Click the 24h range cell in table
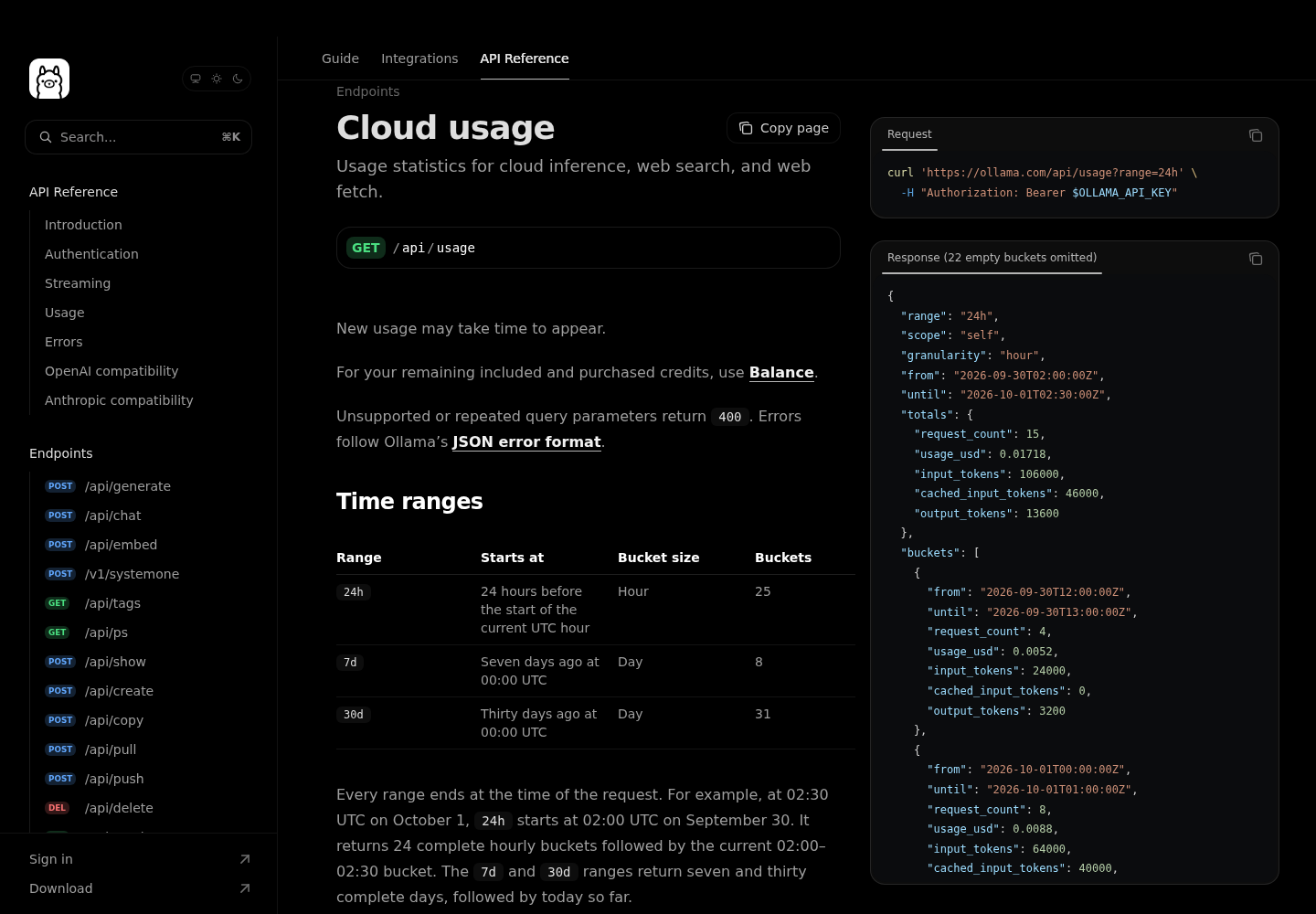This screenshot has width=1316, height=914. 354,592
